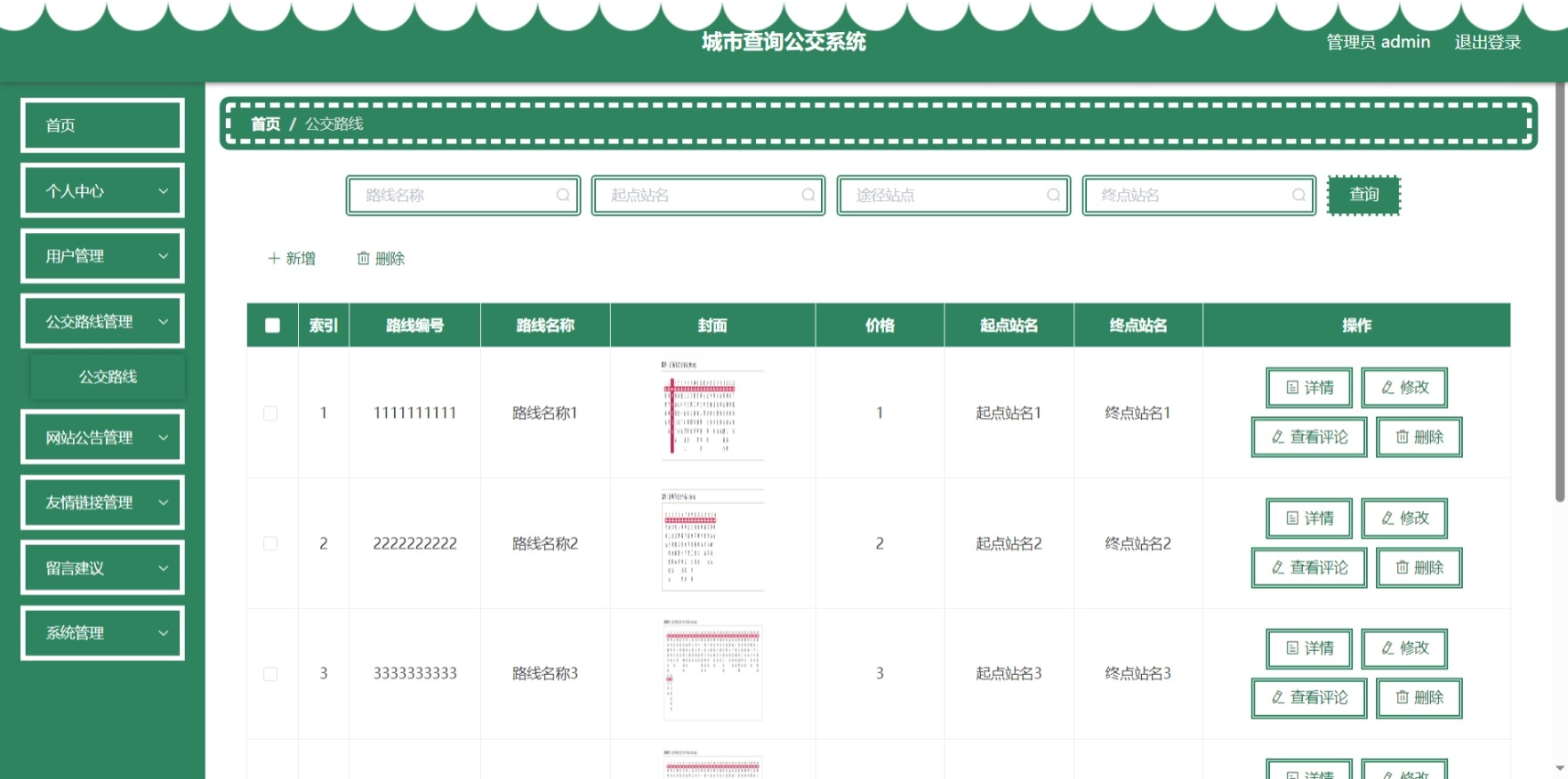This screenshot has height=779, width=1568.
Task: Edit 路线名称1 via 修改
Action: (x=1404, y=388)
